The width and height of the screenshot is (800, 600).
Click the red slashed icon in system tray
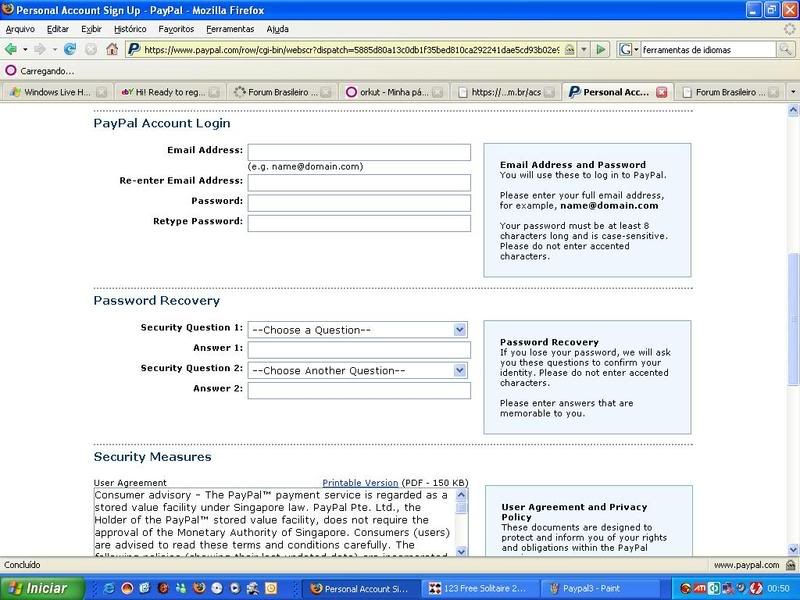[x=756, y=588]
